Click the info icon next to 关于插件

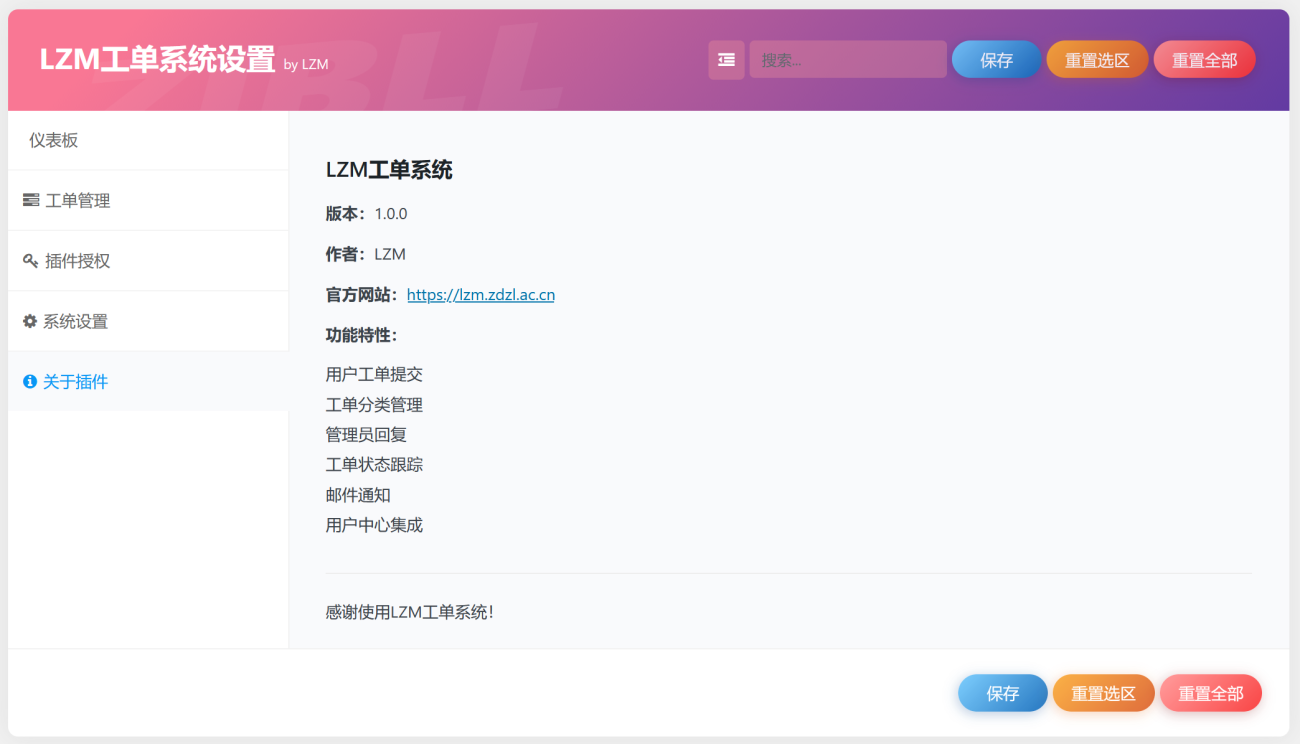coord(29,381)
